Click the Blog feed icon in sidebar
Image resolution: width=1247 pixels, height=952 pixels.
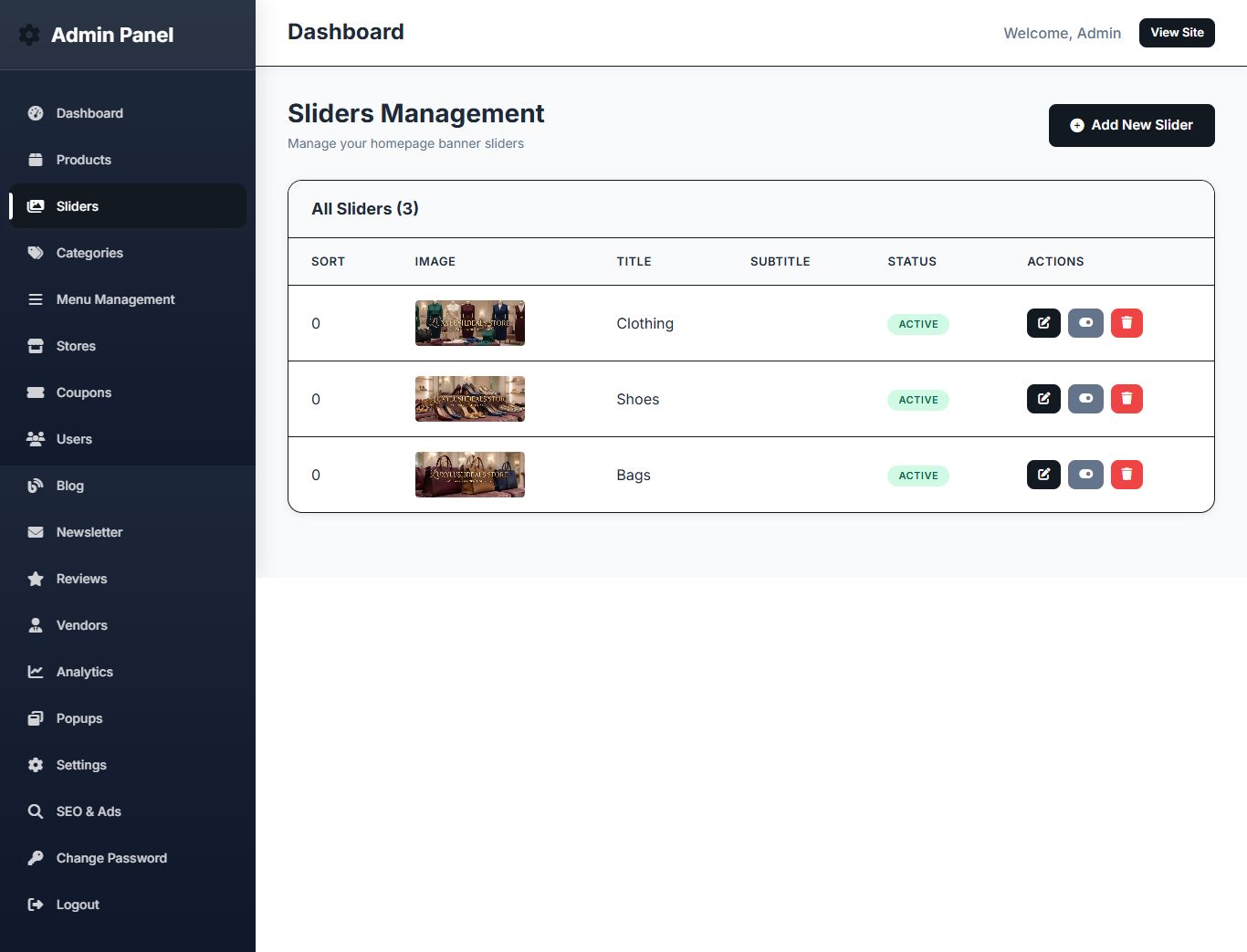click(x=36, y=486)
